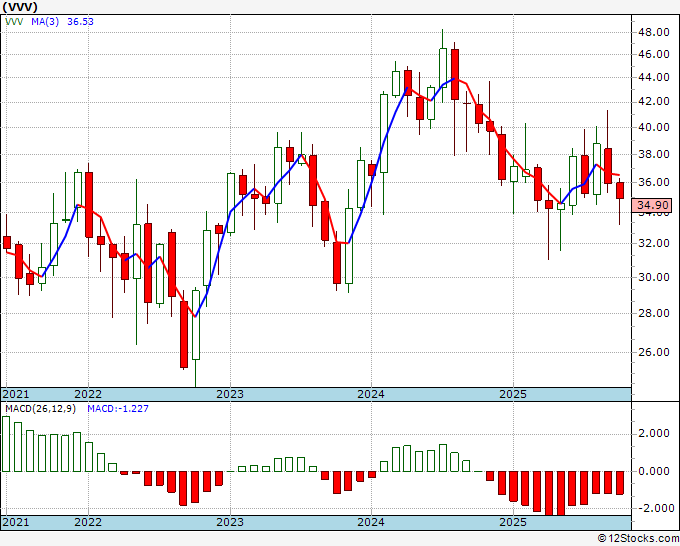Image resolution: width=680 pixels, height=546 pixels.
Task: Select the 30.00 price axis label
Action: click(x=653, y=277)
